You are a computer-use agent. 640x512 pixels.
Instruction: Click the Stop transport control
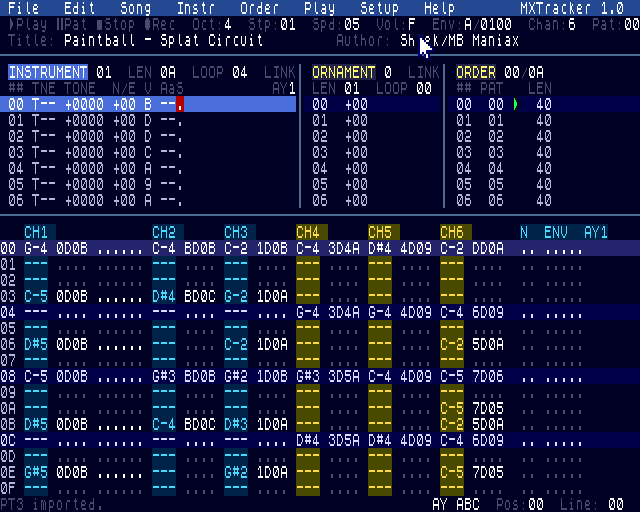pyautogui.click(x=116, y=25)
